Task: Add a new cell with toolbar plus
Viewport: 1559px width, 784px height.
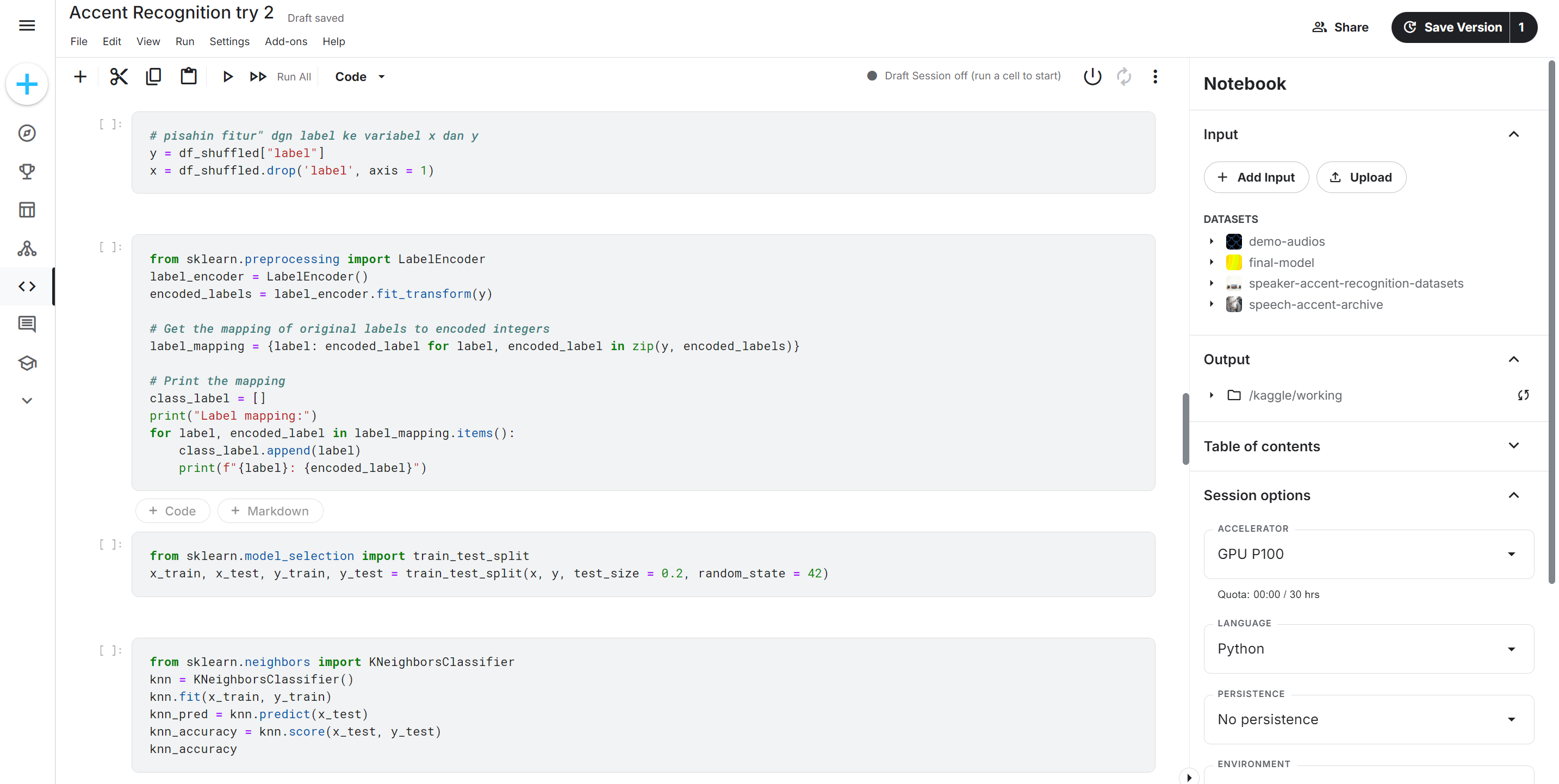Action: point(80,77)
